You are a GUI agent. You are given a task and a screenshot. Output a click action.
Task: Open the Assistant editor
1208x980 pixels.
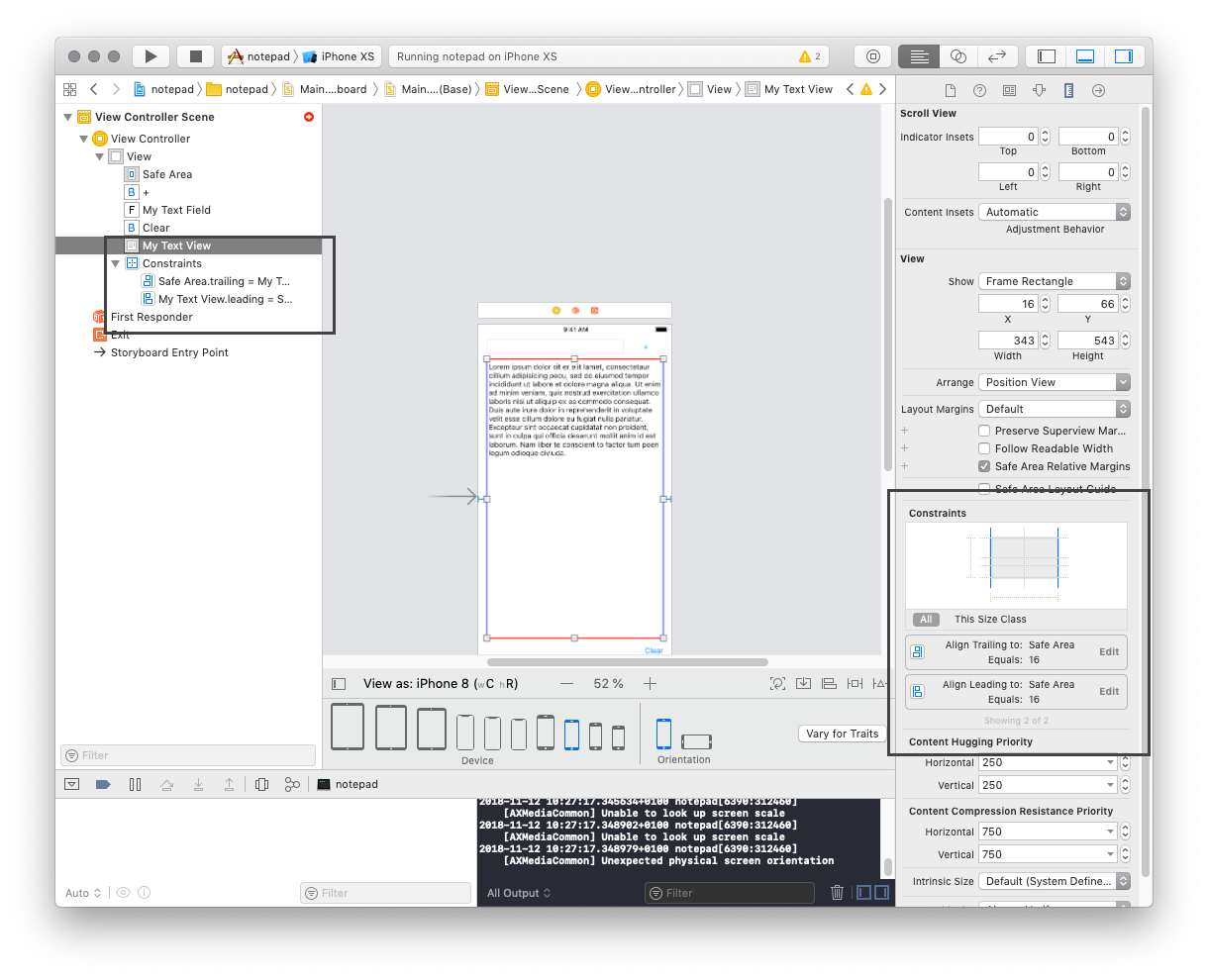click(957, 56)
